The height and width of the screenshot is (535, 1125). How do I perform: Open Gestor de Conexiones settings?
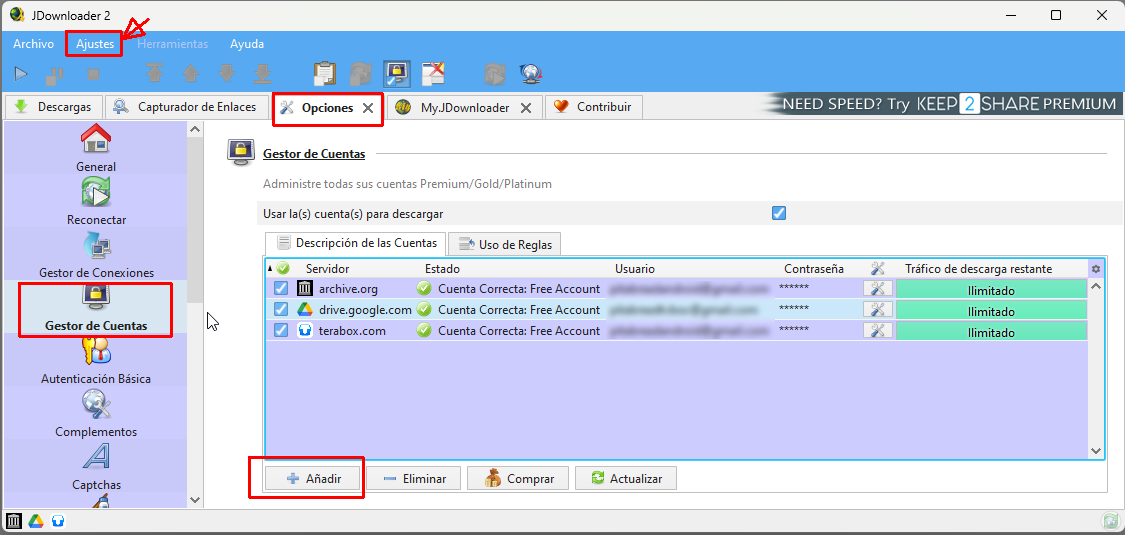pyautogui.click(x=96, y=254)
